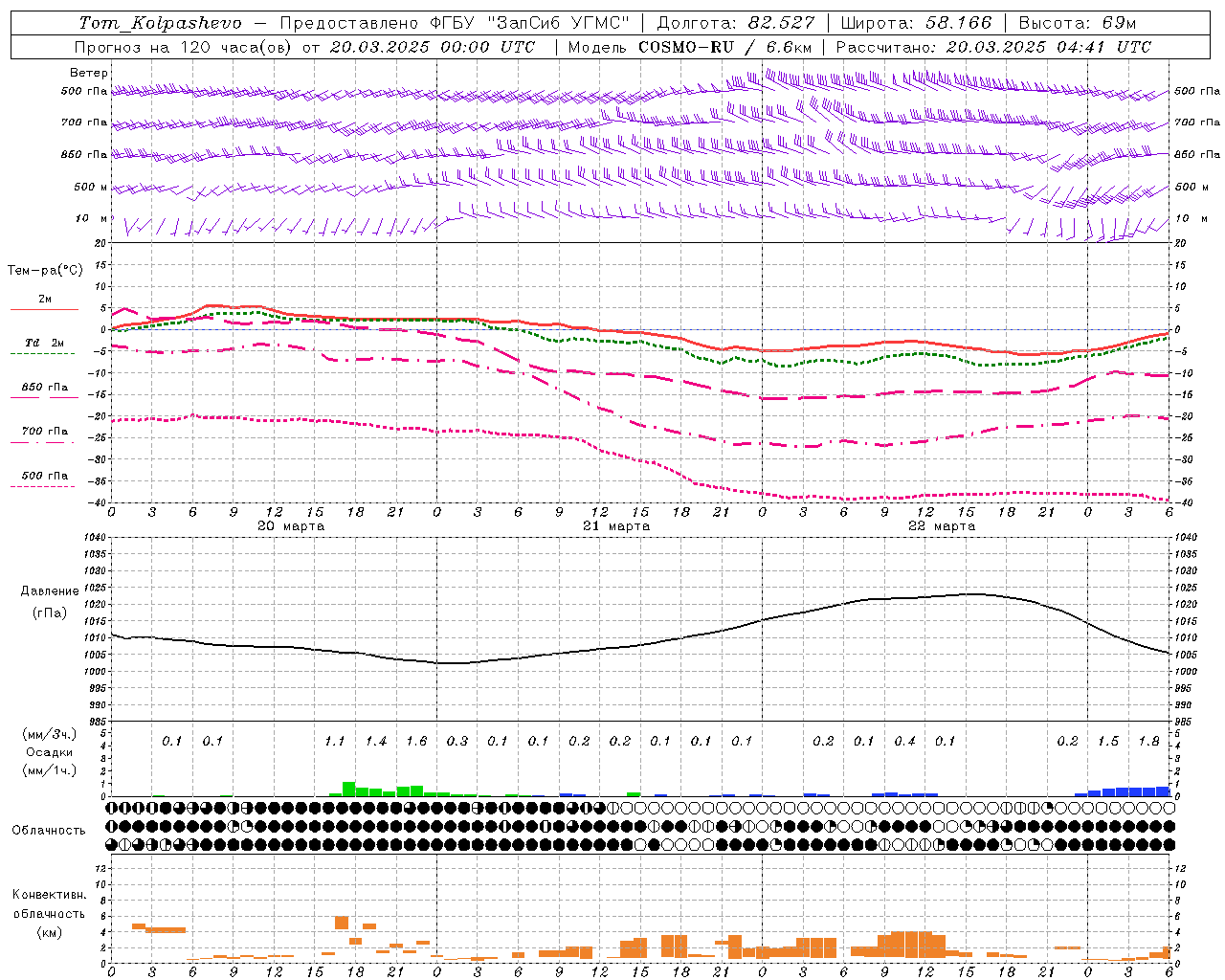The width and height of the screenshot is (1225, 980).
Task: Click the '1.4' precipitation amount
Action: tap(375, 742)
